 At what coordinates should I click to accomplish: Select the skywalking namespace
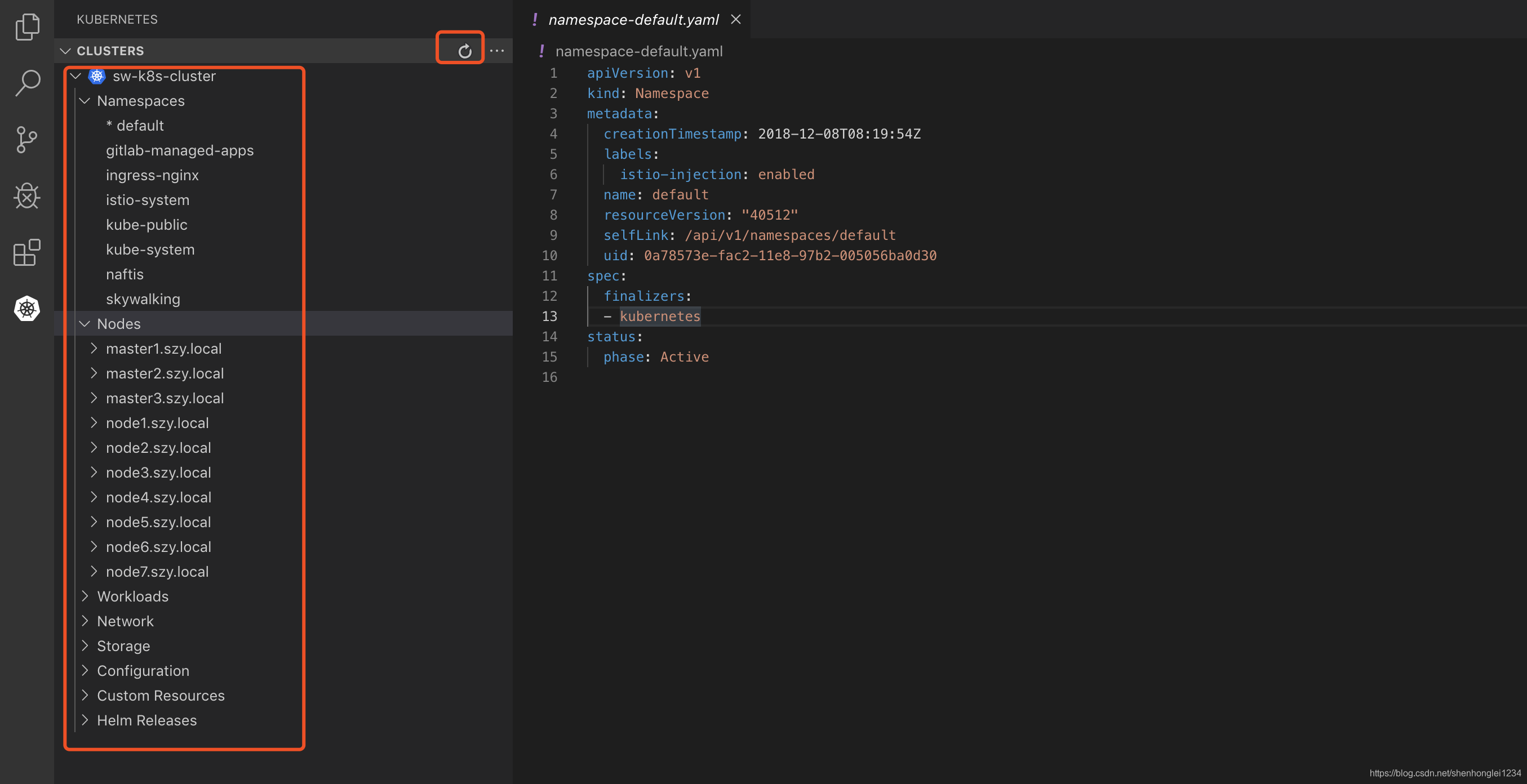[x=143, y=299]
